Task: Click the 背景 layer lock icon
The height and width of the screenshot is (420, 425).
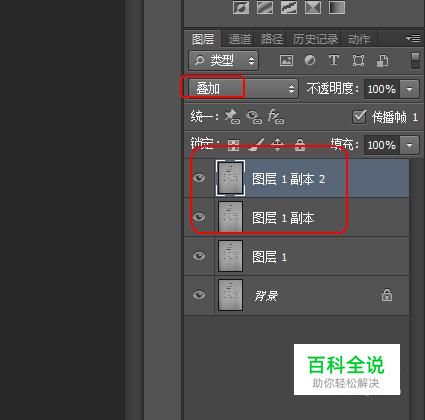Action: (x=387, y=295)
